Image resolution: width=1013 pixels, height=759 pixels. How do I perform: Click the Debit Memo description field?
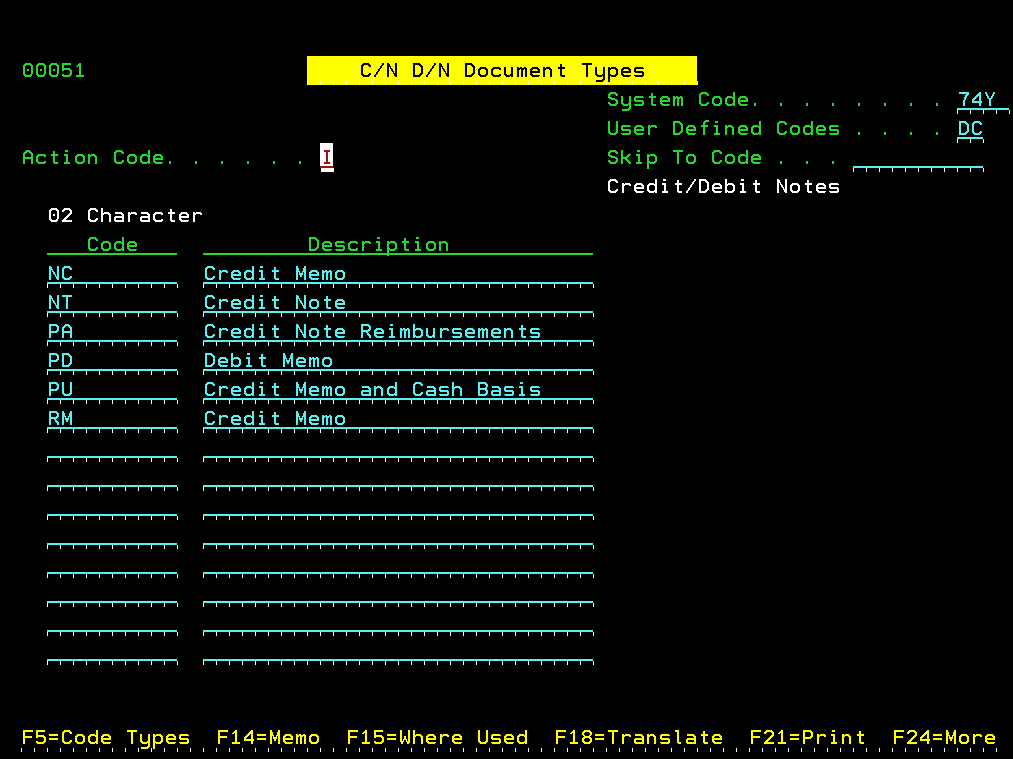398,361
